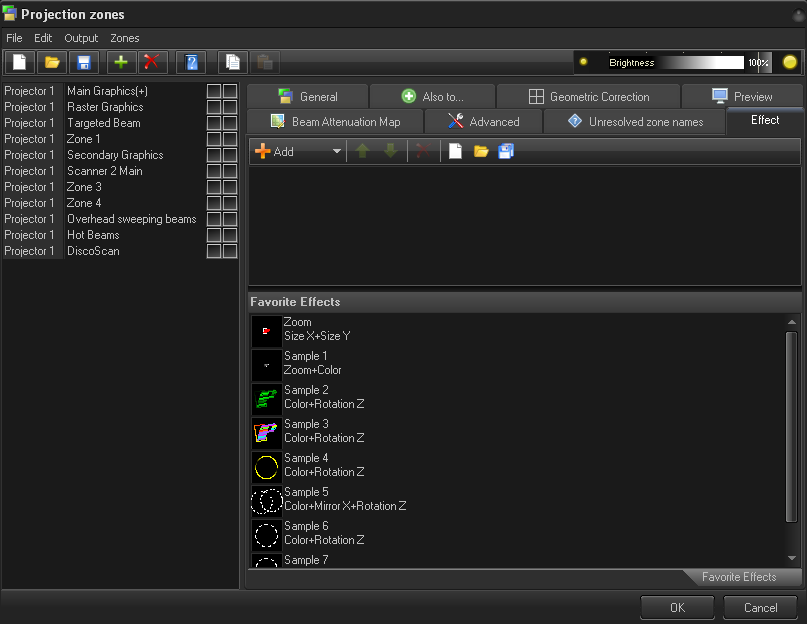Click the Projection zones window title icon

[x=10, y=14]
